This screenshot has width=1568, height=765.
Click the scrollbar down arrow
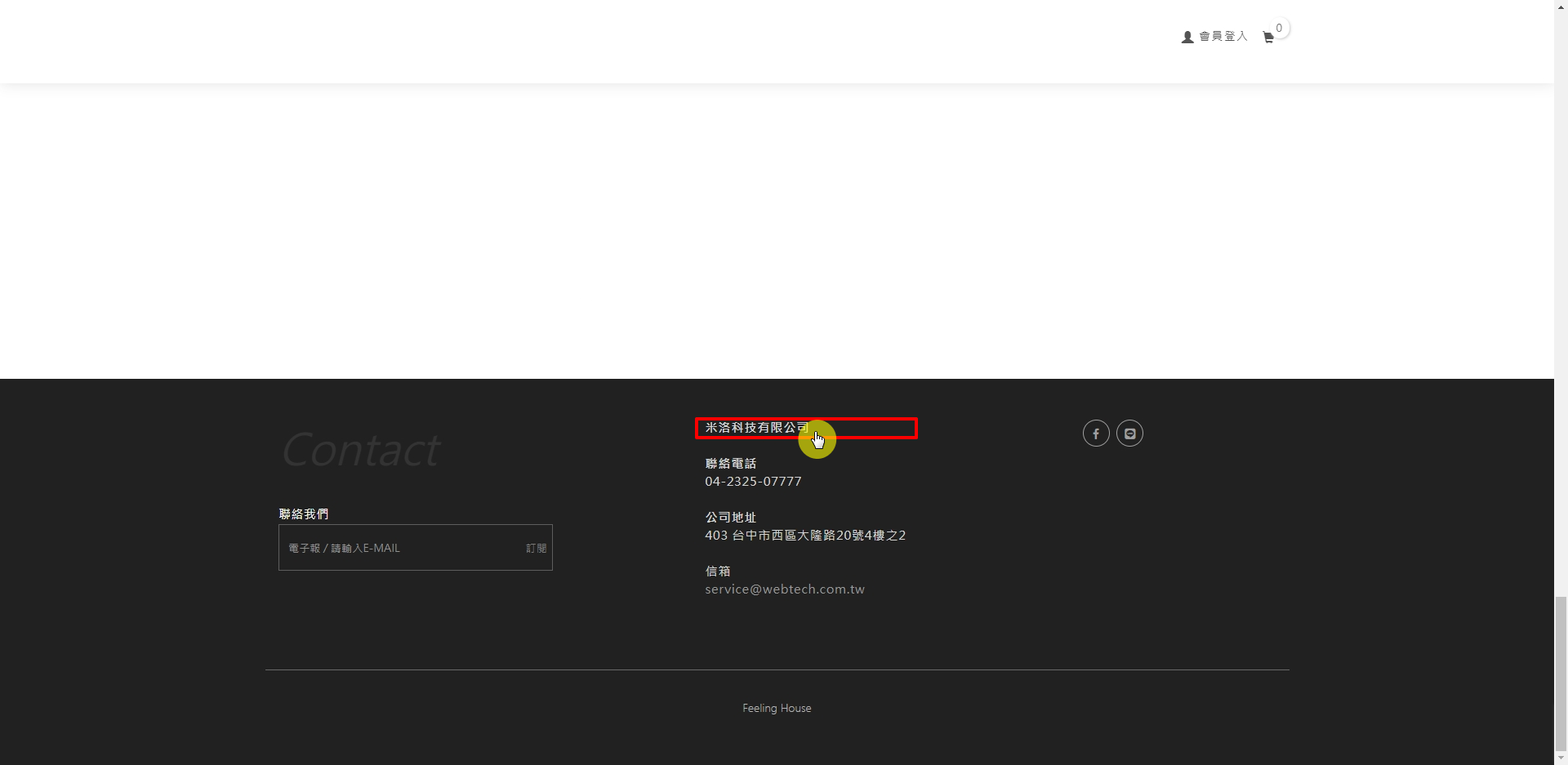click(1561, 758)
